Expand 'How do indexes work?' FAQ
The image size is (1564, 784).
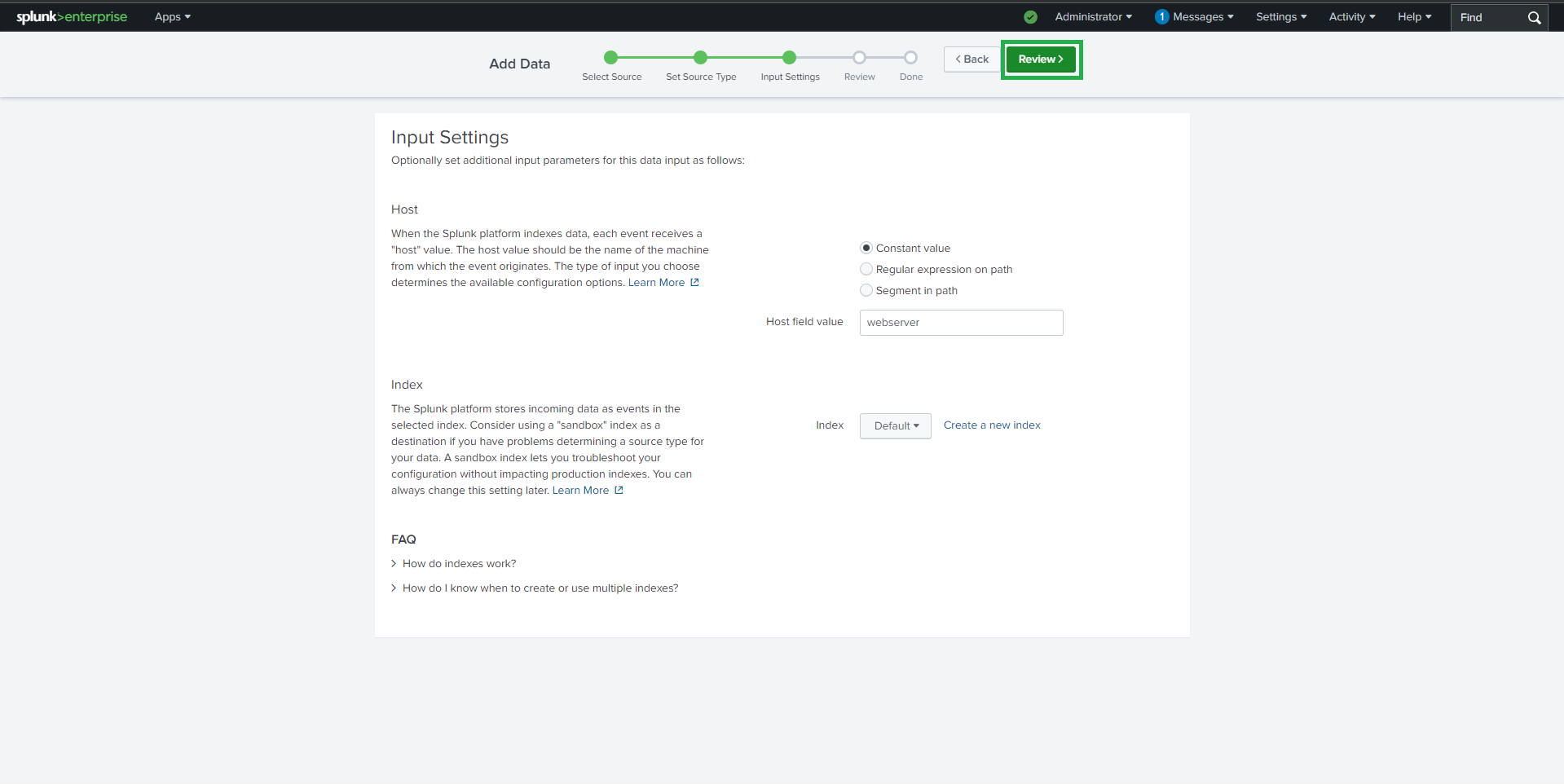coord(454,564)
